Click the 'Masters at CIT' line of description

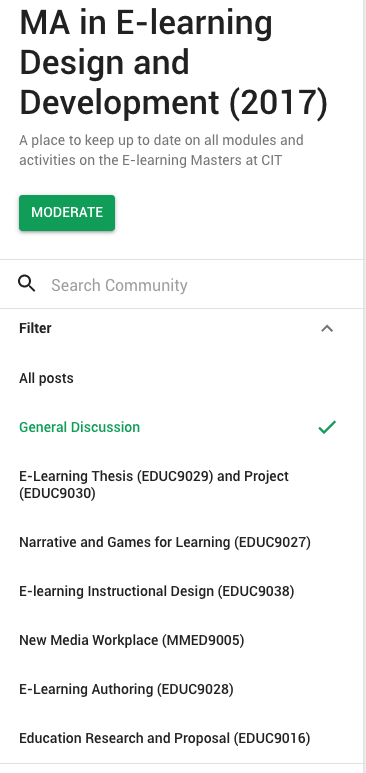click(x=150, y=161)
